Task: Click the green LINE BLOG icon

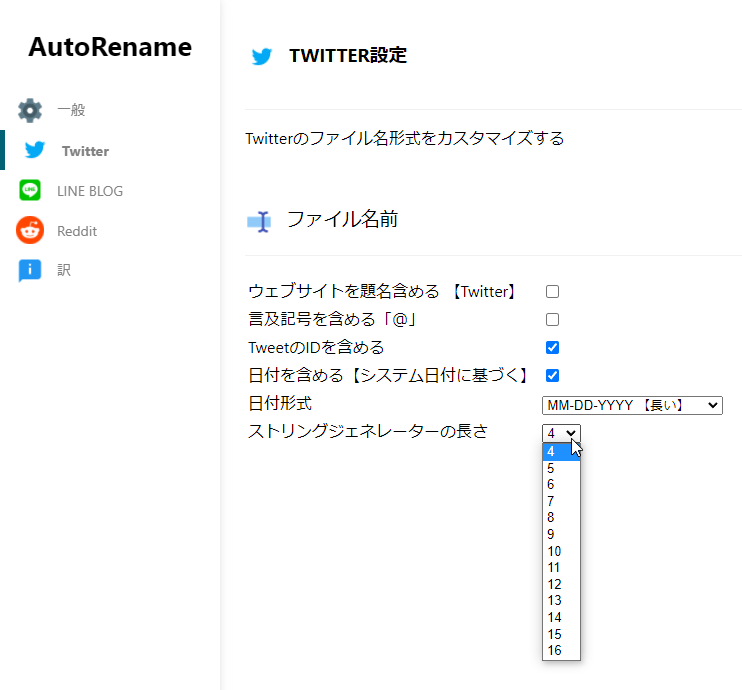Action: click(x=30, y=190)
